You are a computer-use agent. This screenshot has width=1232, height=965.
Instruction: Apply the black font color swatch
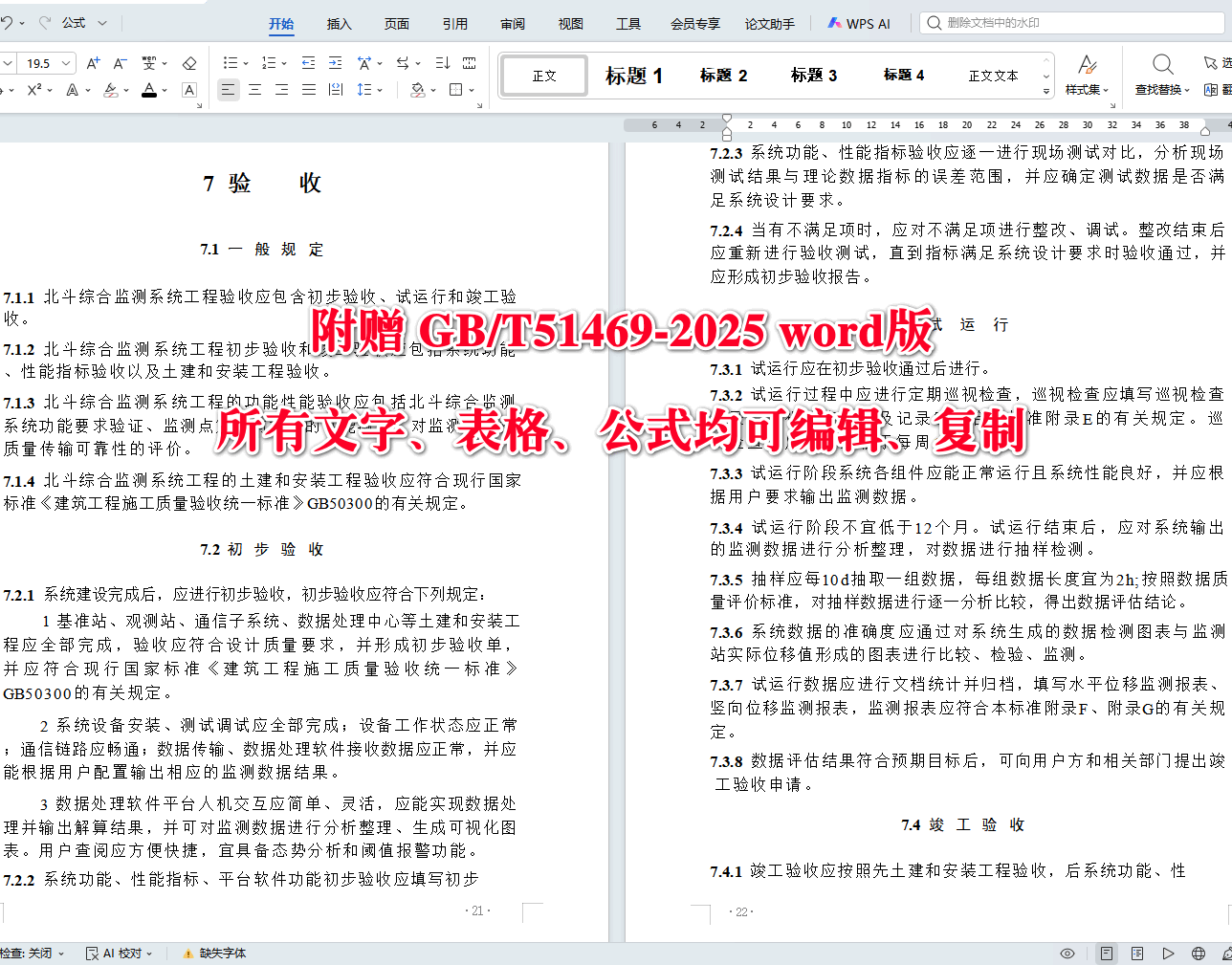click(x=149, y=90)
